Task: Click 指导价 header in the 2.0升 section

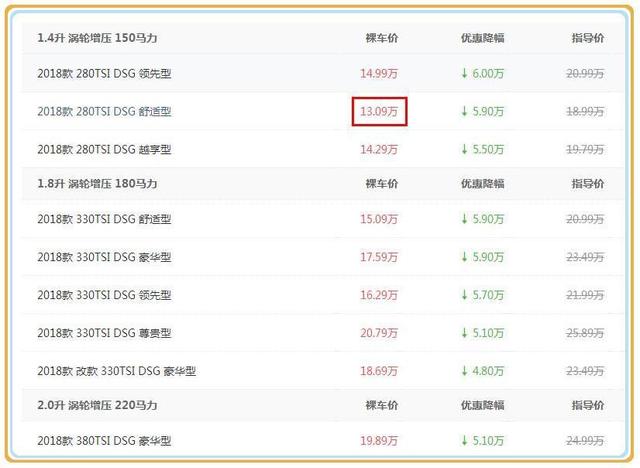Action: coord(588,405)
